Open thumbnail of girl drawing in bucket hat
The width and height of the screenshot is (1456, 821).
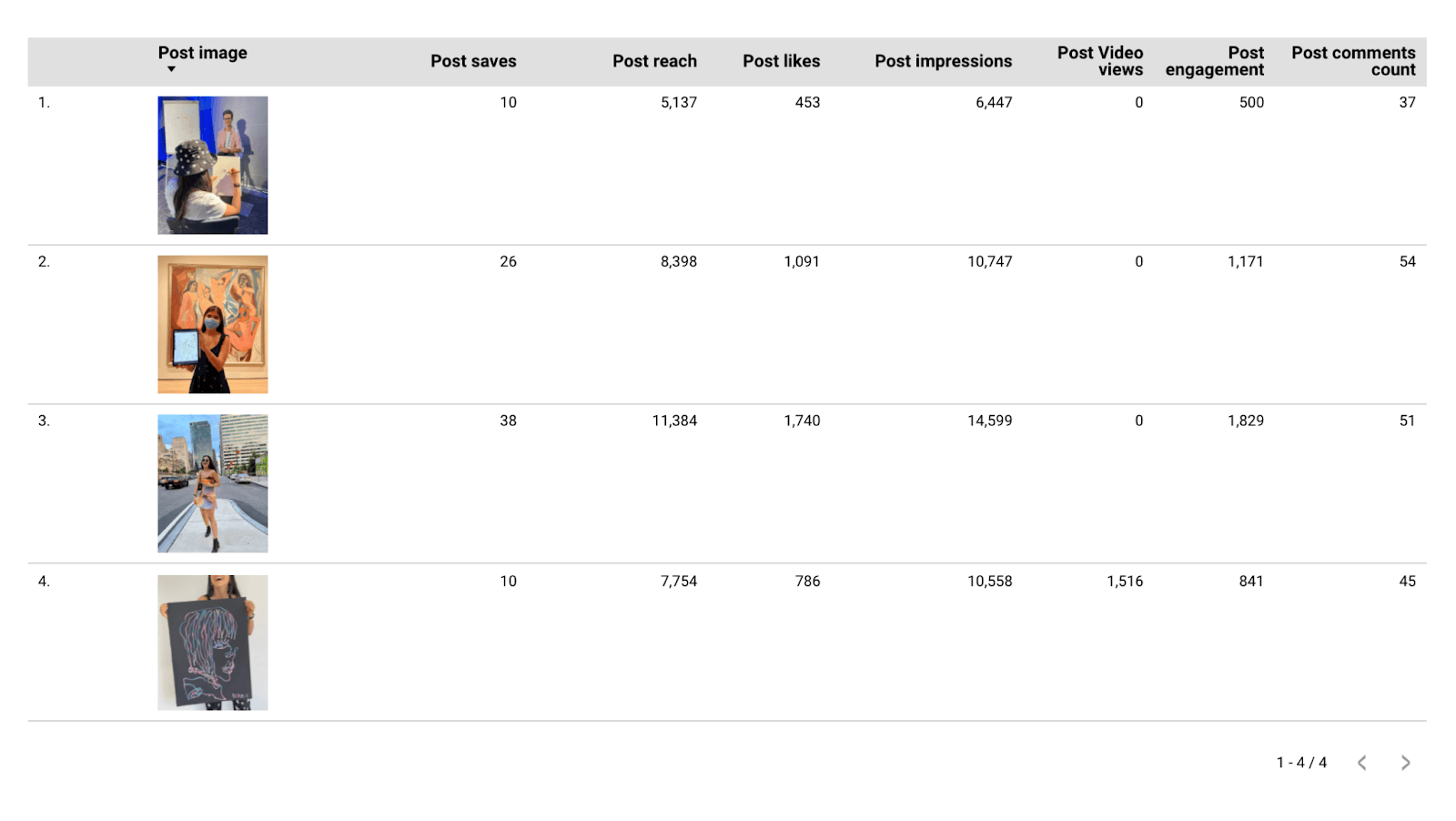tap(213, 166)
